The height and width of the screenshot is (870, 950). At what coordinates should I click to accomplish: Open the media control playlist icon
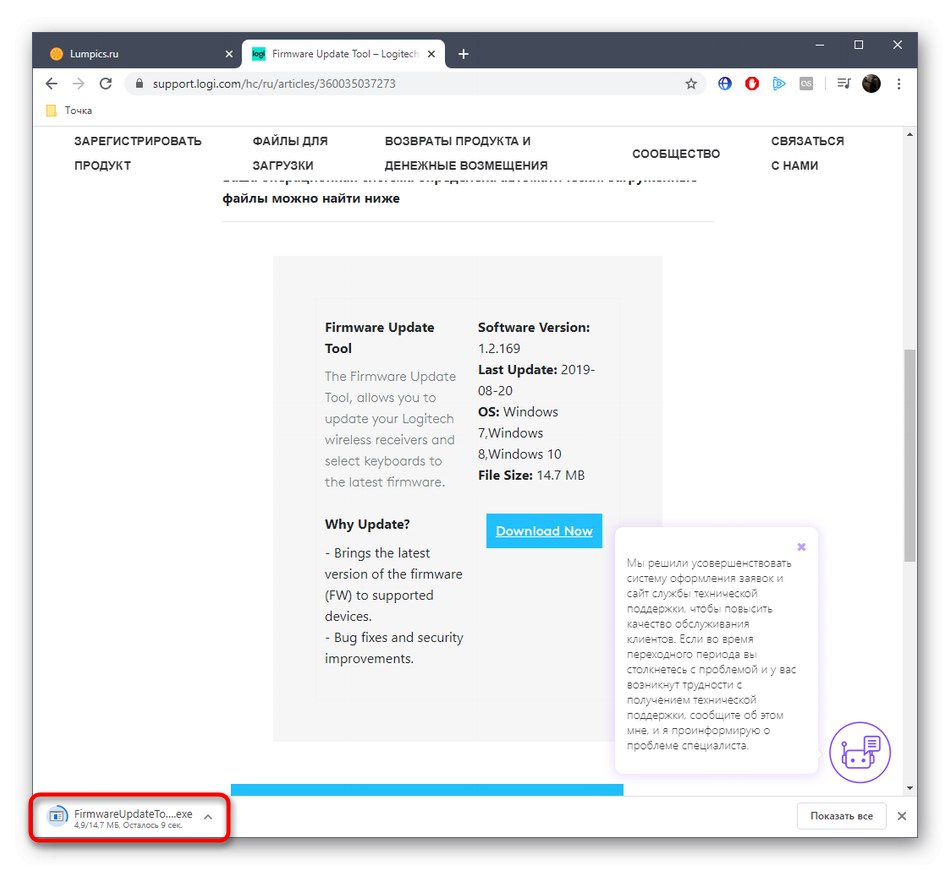844,84
